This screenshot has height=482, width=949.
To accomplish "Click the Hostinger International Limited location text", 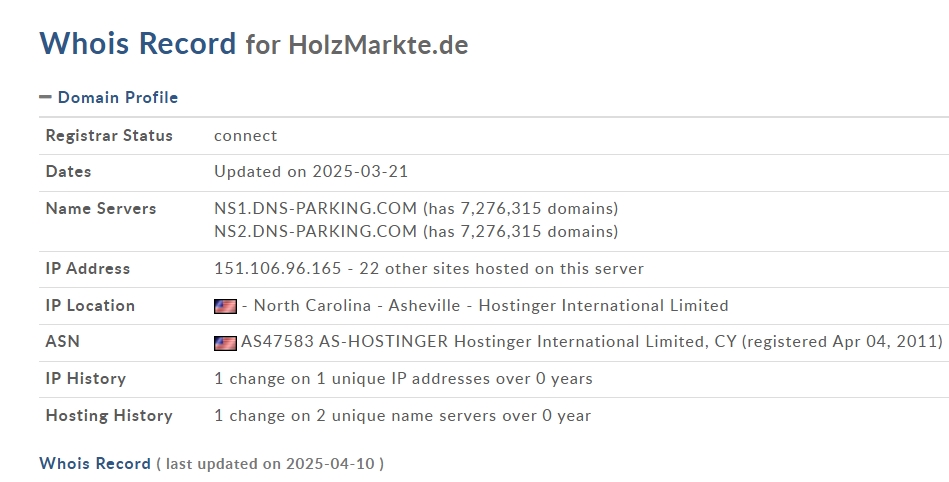I will [x=603, y=305].
